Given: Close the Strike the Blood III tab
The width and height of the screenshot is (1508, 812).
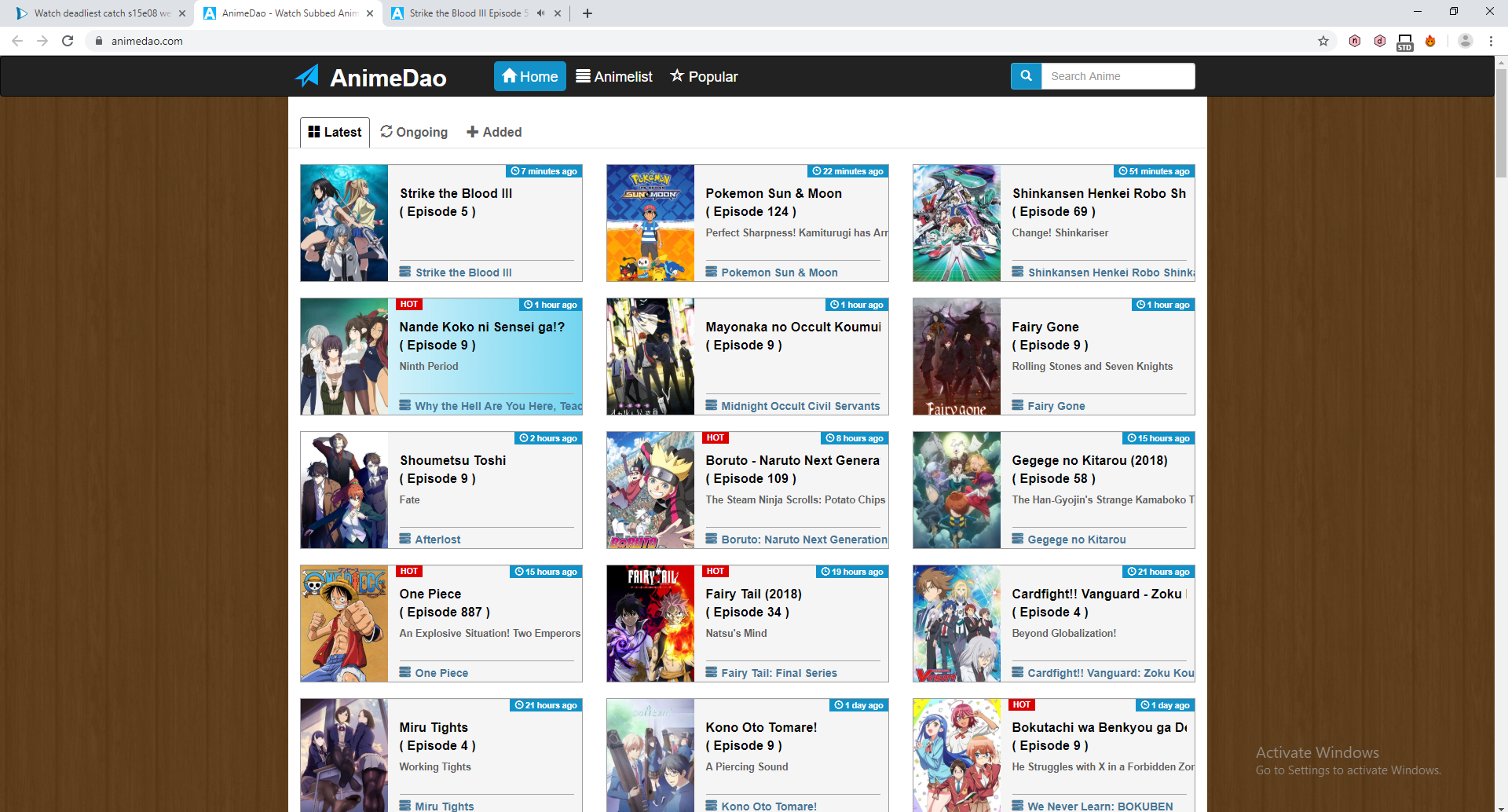Looking at the screenshot, I should click(x=558, y=13).
